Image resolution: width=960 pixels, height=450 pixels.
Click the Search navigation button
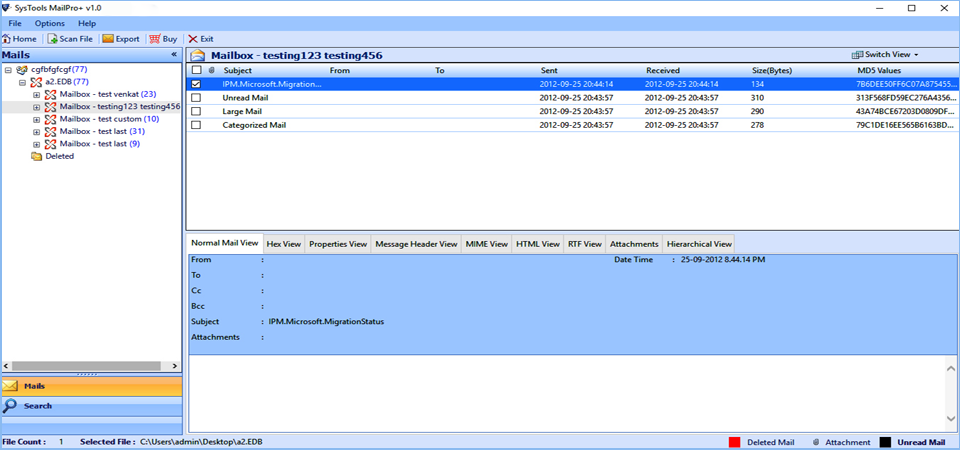click(x=92, y=406)
